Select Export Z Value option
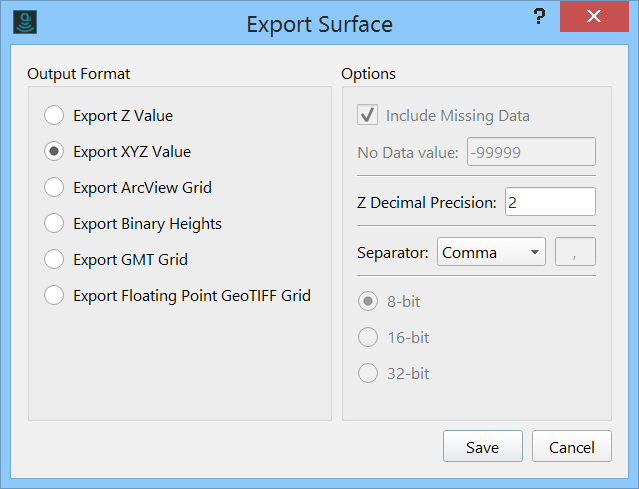Image resolution: width=639 pixels, height=489 pixels. 54,116
